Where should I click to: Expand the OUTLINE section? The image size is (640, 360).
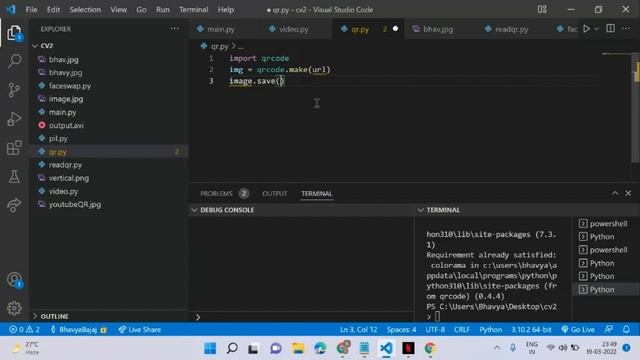pyautogui.click(x=109, y=316)
